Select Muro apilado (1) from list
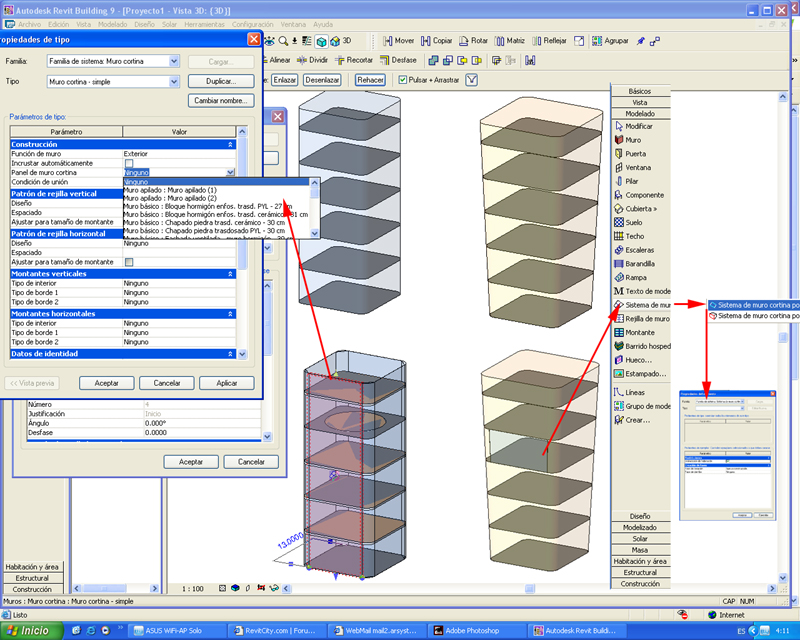Image resolution: width=800 pixels, height=640 pixels. coord(170,190)
